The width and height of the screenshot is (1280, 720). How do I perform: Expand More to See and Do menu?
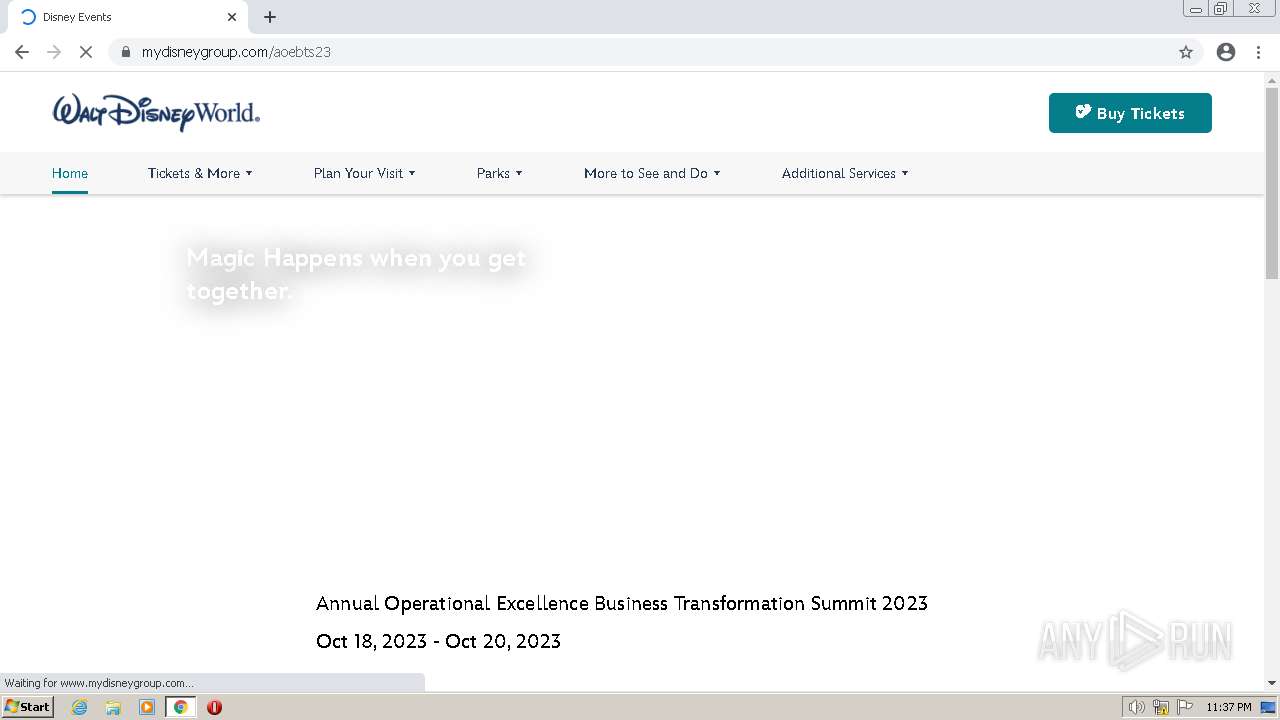(652, 173)
